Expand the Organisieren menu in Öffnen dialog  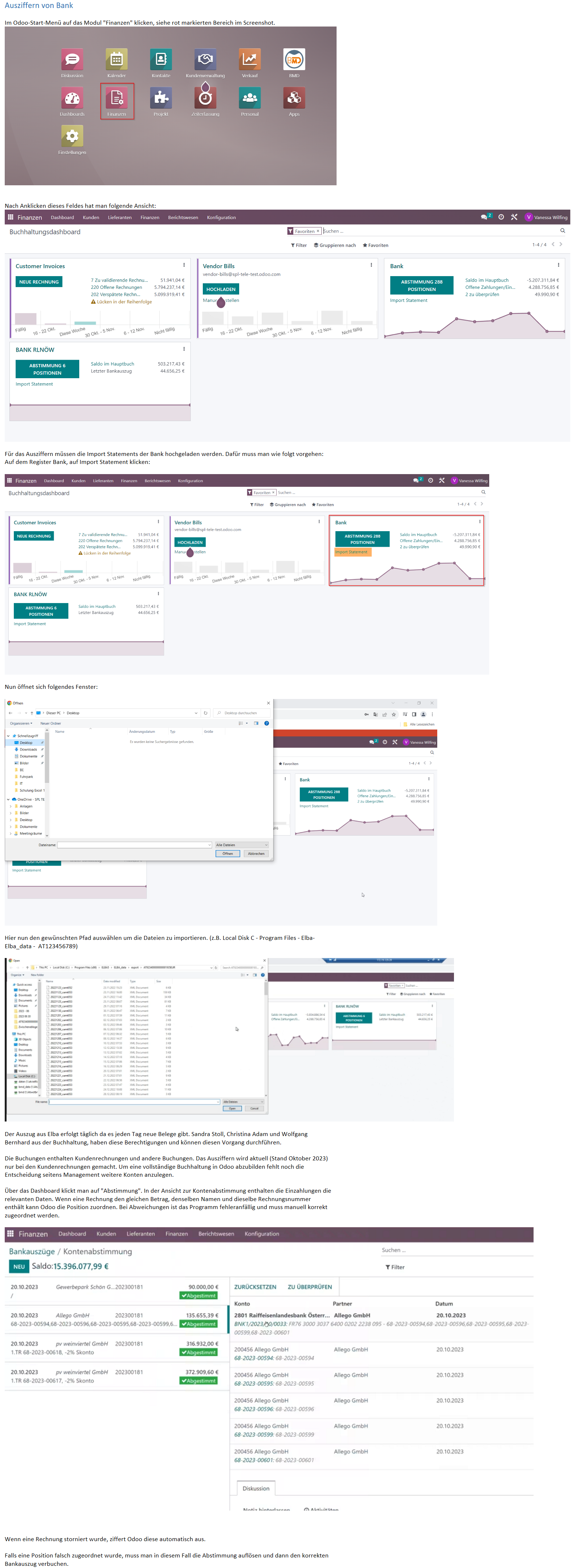coord(21,723)
